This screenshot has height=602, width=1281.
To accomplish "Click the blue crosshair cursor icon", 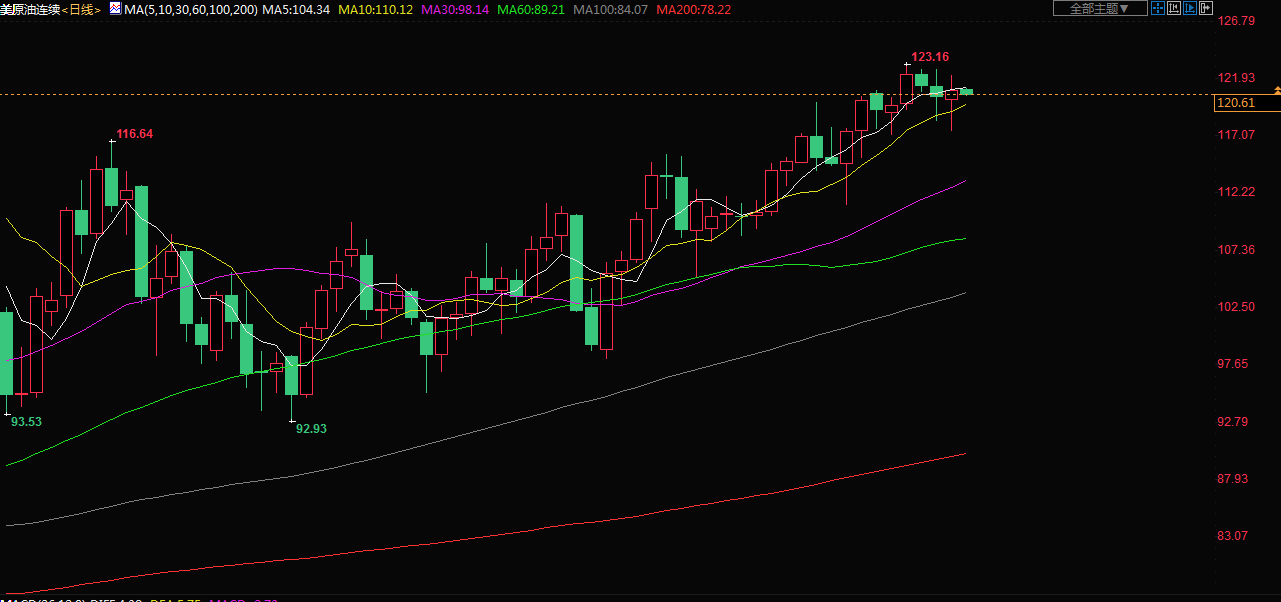I will 1158,8.
